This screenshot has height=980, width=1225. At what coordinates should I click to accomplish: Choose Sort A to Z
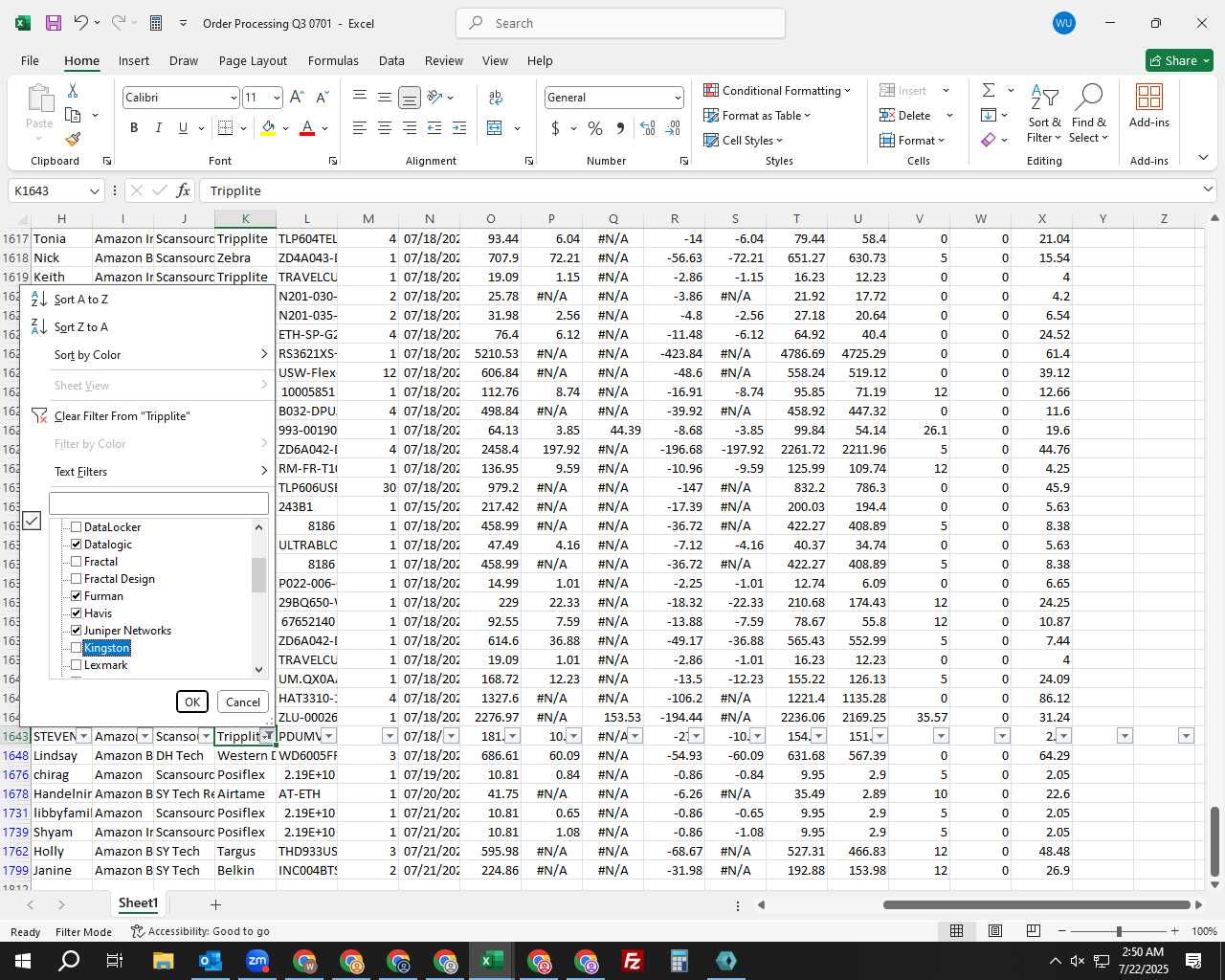pos(148,300)
